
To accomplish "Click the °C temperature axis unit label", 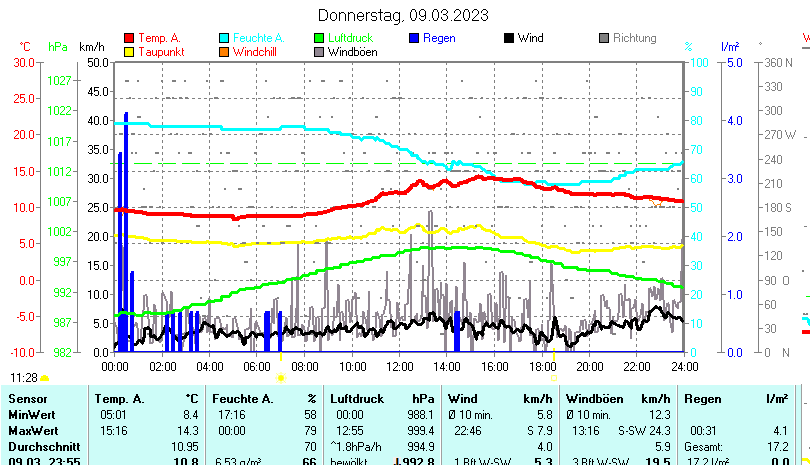I will (x=25, y=47).
